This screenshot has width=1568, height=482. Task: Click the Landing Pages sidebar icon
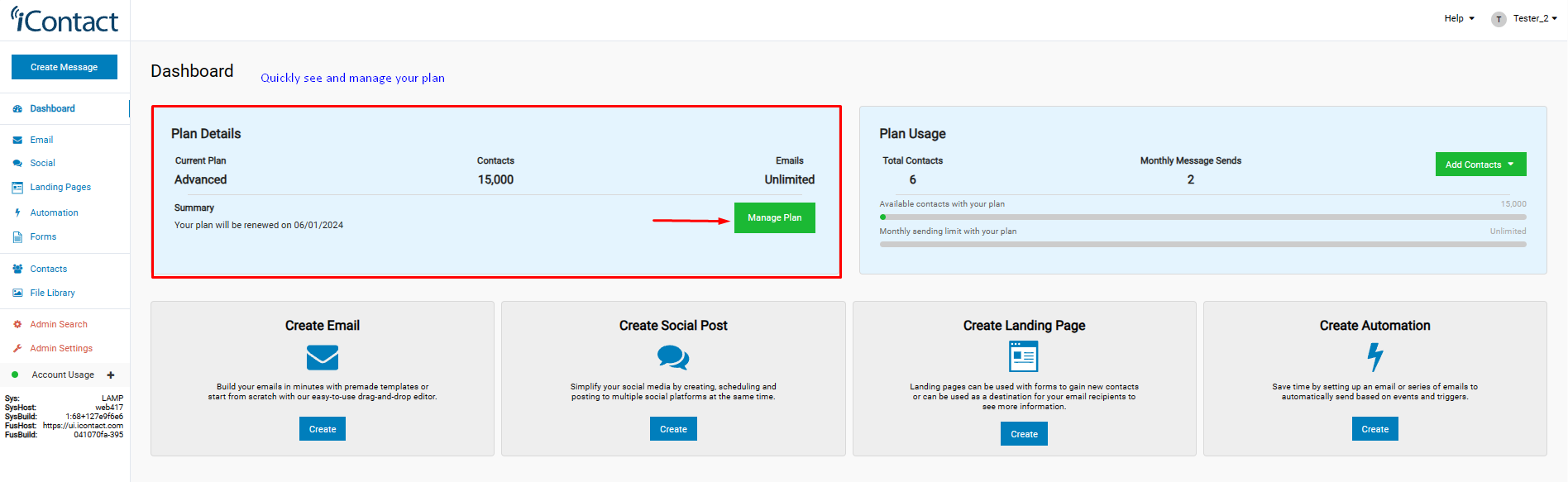point(17,188)
